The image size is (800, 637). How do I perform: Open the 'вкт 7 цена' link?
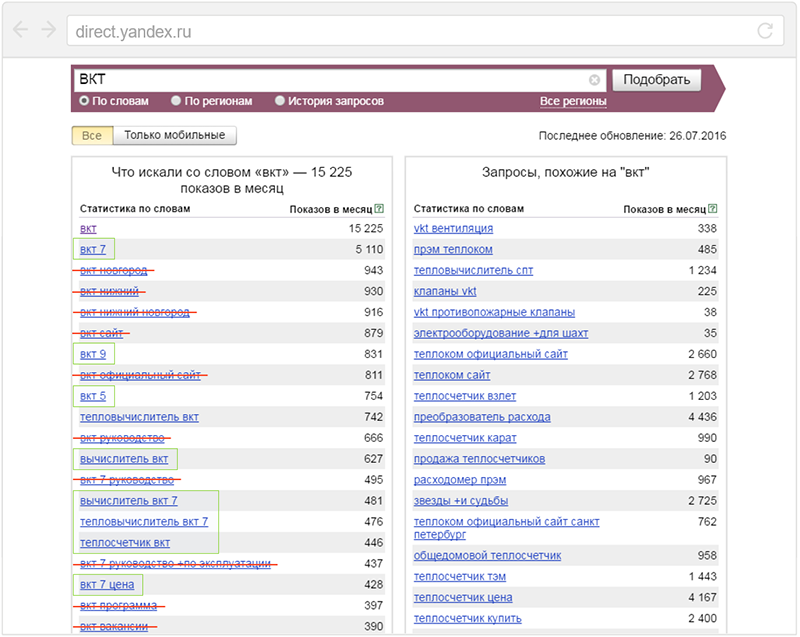107,584
